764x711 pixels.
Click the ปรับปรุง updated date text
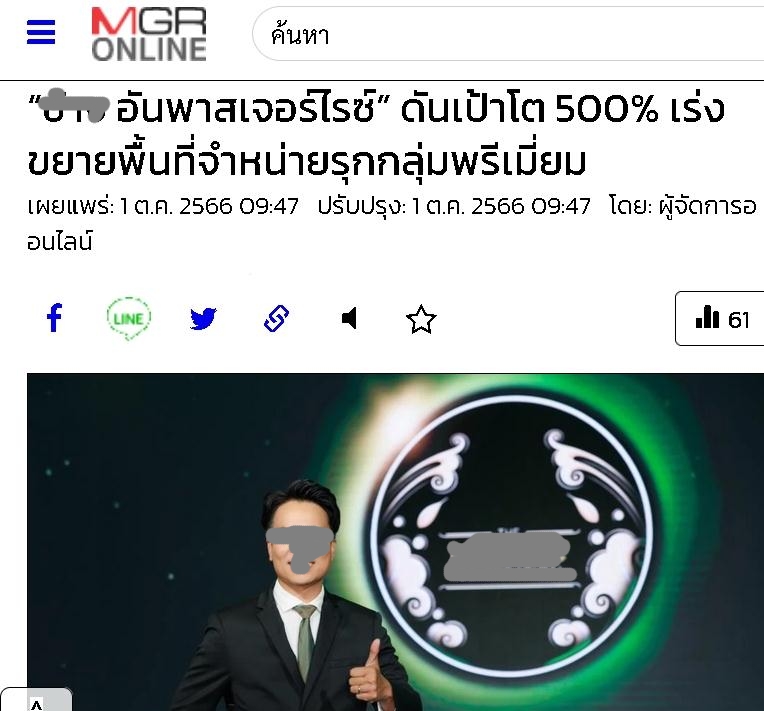click(x=454, y=206)
